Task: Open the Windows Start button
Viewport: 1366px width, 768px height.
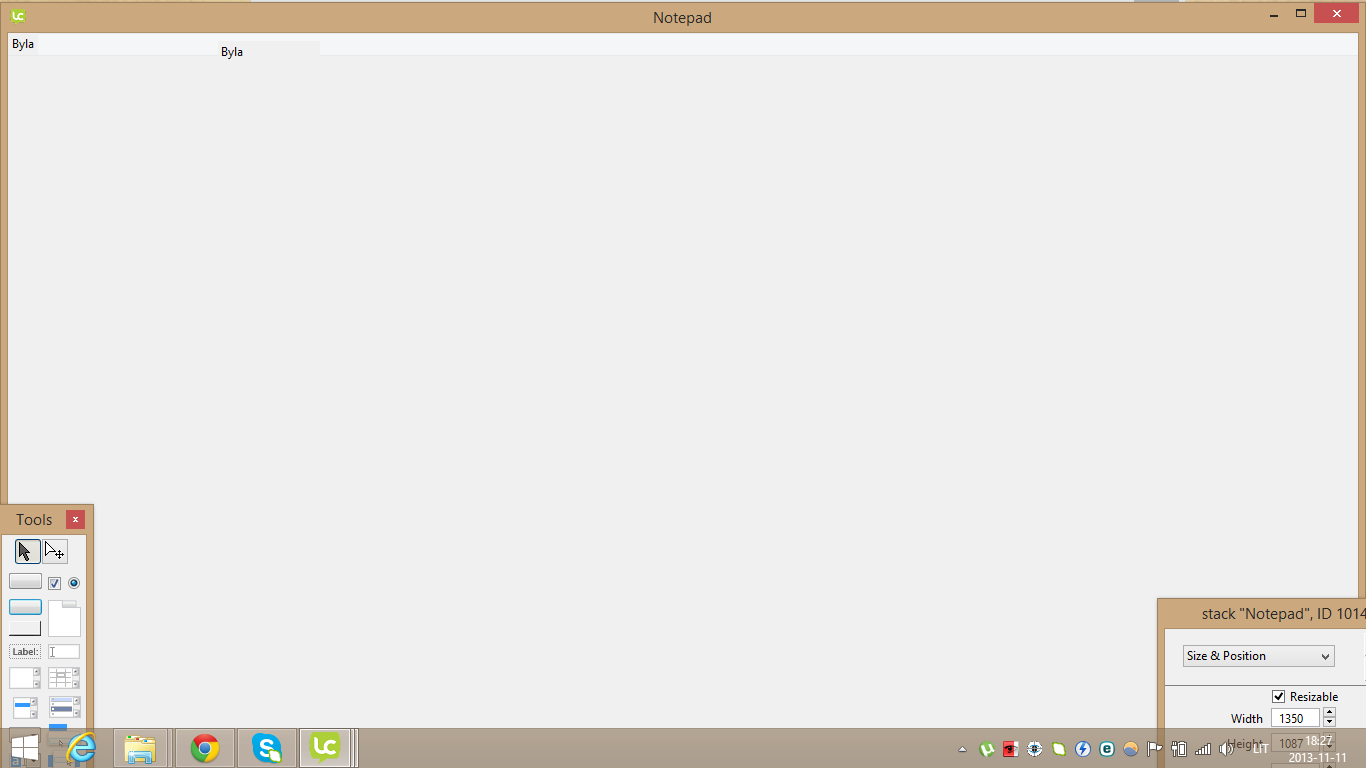Action: [25, 748]
